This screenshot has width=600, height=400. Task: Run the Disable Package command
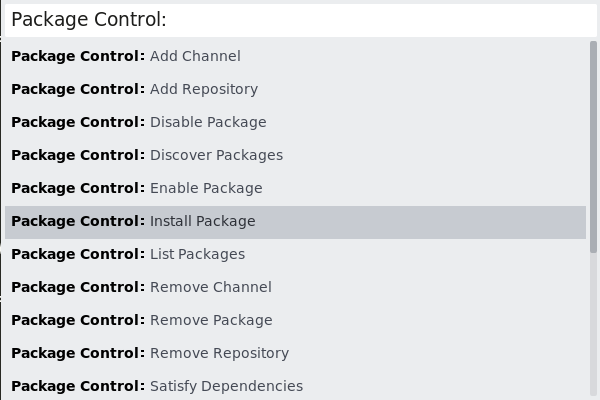click(x=208, y=122)
